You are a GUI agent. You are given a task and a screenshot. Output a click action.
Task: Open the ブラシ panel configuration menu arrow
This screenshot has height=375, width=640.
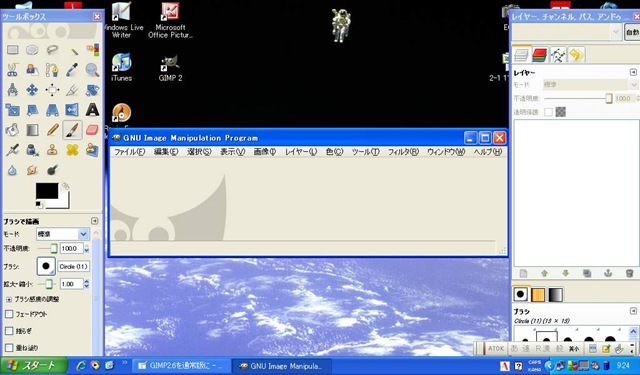(633, 311)
